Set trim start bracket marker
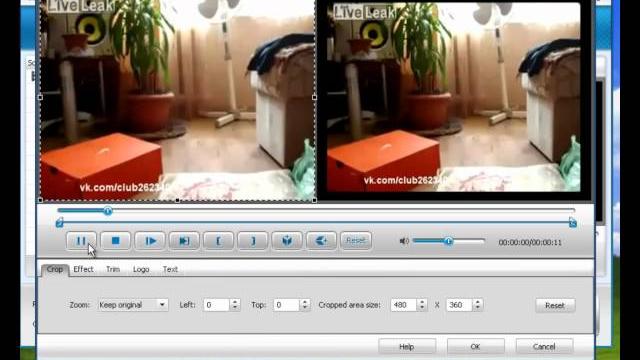 (218, 241)
